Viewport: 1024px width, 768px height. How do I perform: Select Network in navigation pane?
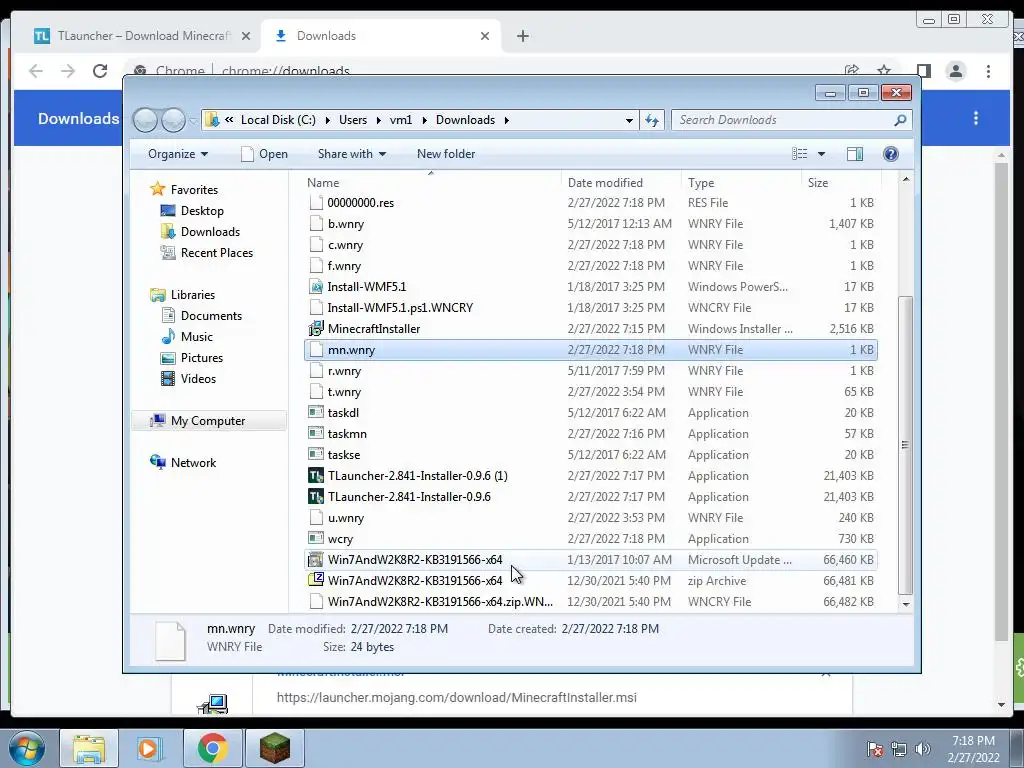193,463
